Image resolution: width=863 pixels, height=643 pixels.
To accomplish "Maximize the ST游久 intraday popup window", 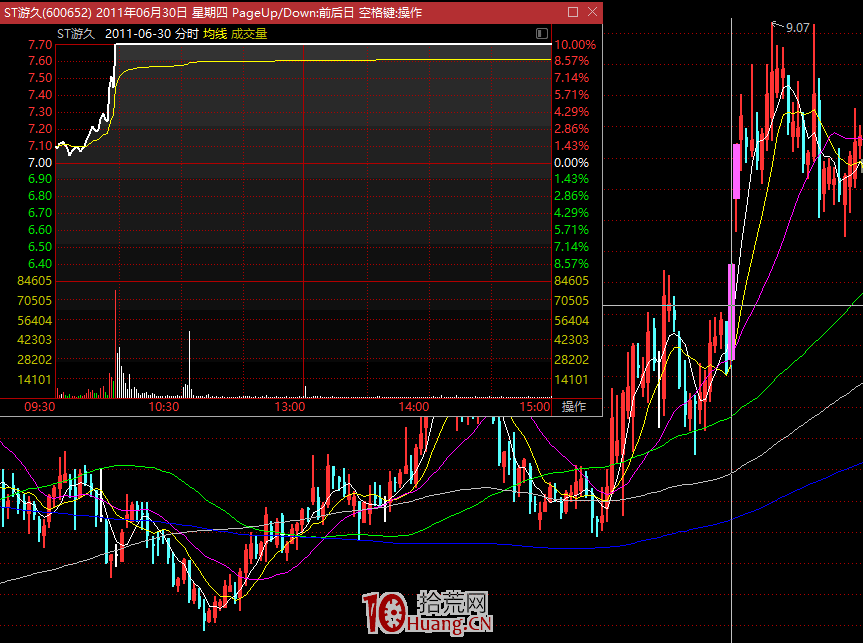I will tap(572, 12).
